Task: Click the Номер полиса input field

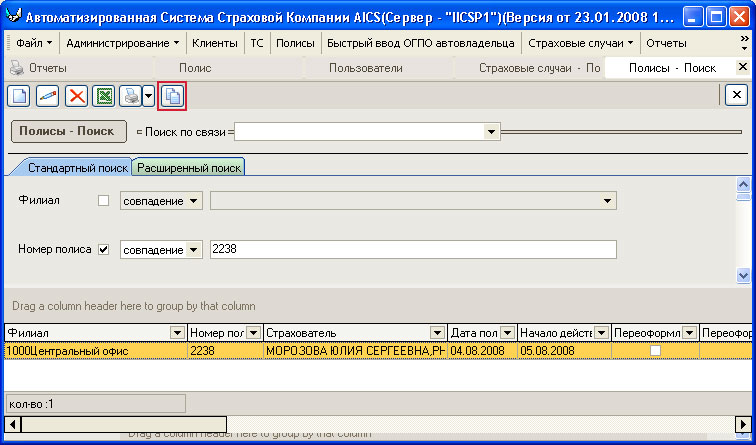Action: click(x=412, y=249)
